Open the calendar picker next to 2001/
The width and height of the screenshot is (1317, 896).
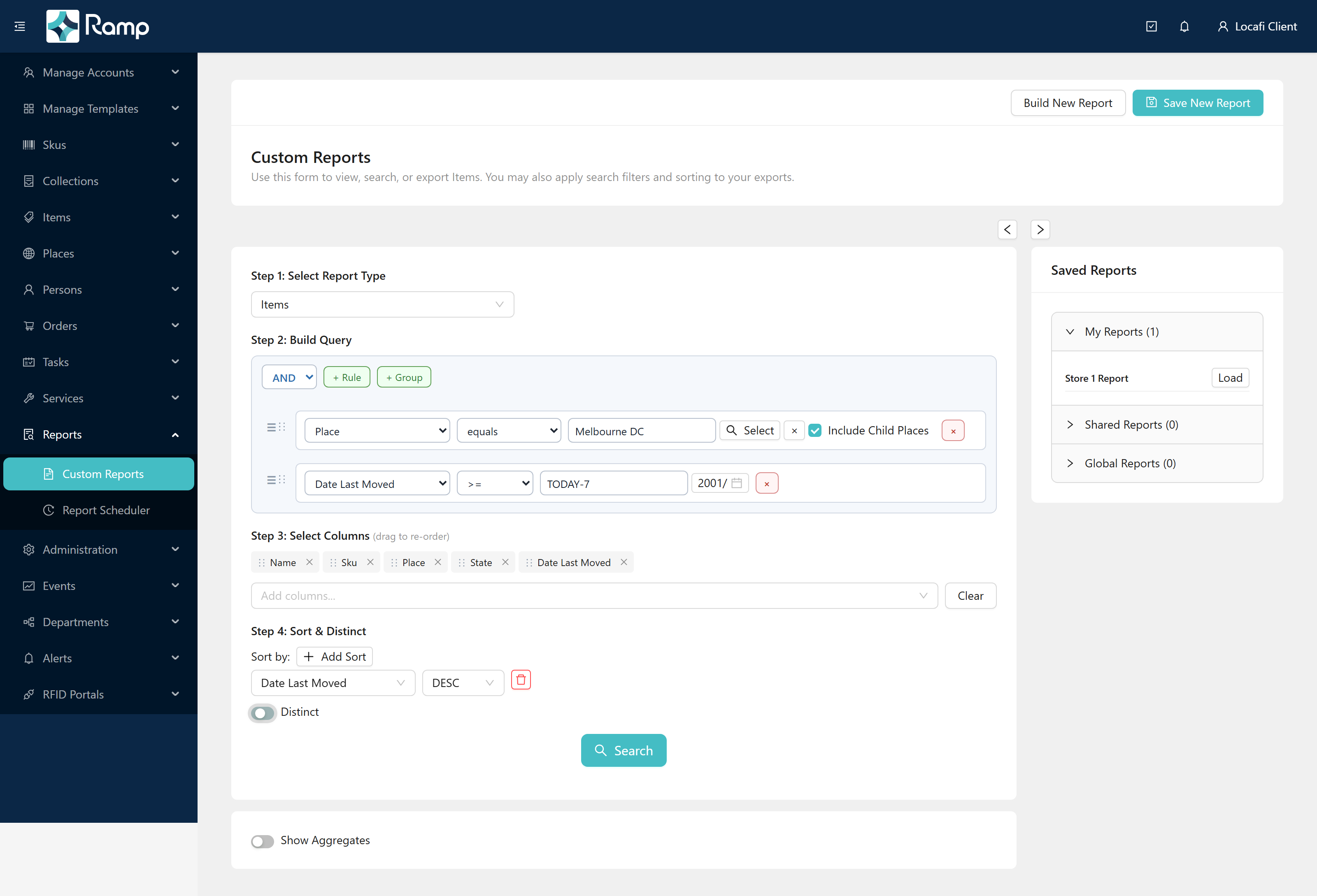pyautogui.click(x=737, y=483)
